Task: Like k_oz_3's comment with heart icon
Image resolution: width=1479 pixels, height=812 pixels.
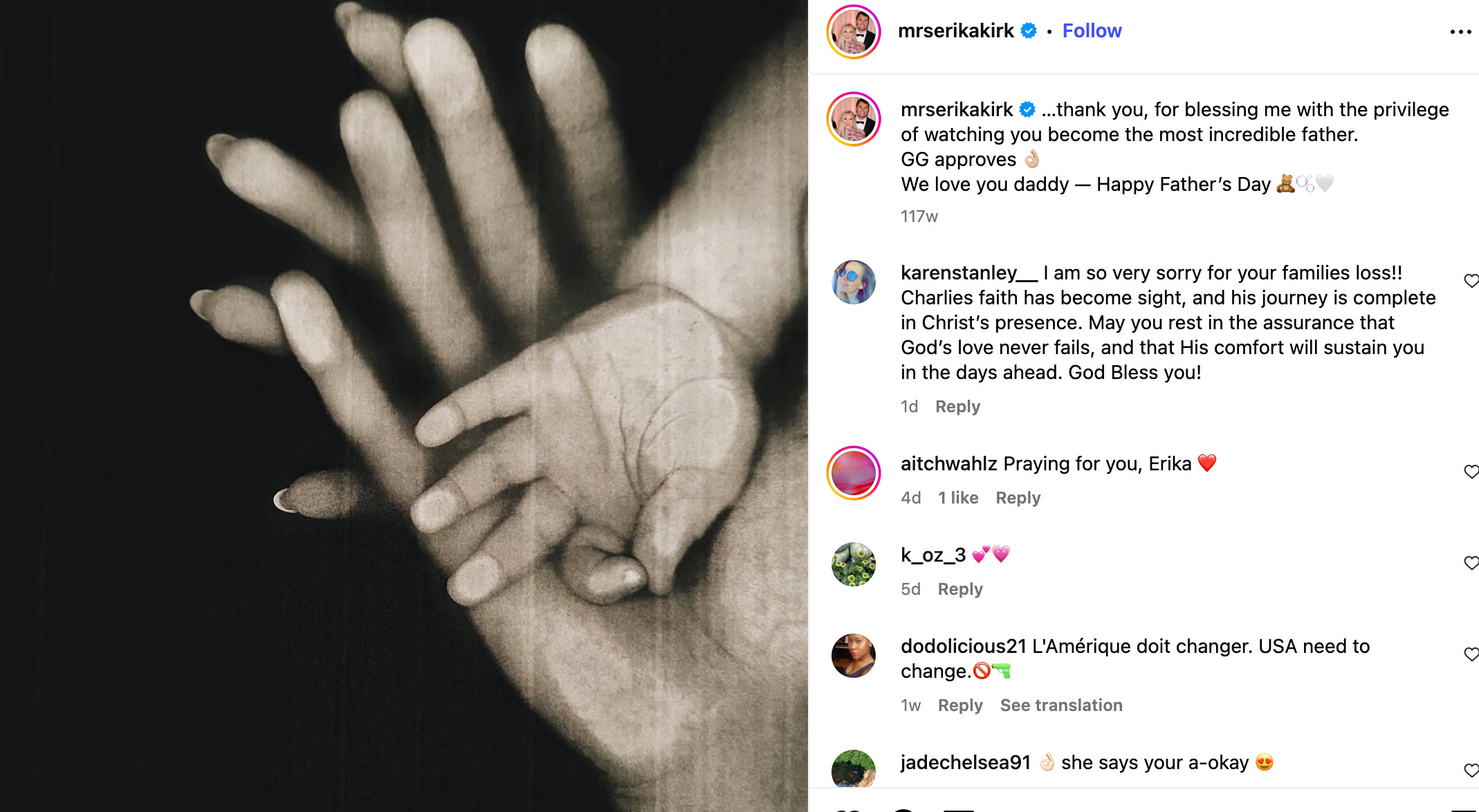Action: point(1471,563)
